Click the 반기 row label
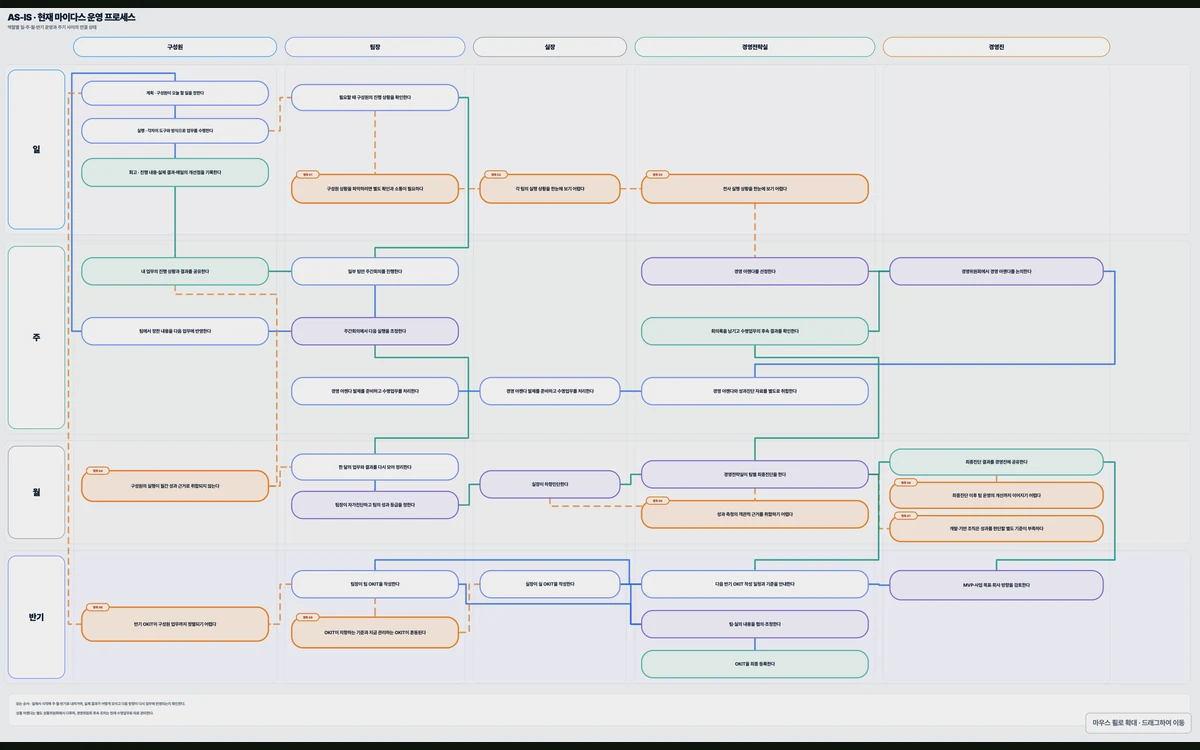 (37, 618)
